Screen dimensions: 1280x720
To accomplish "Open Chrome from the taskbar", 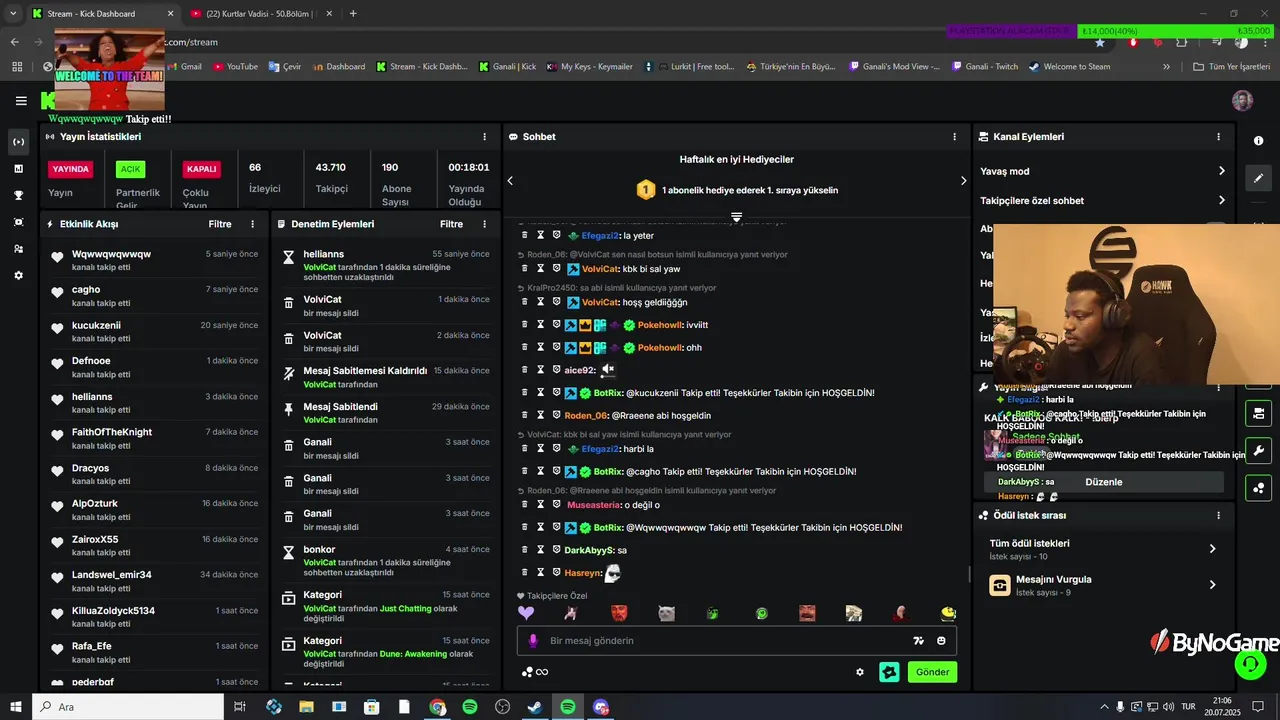I will pyautogui.click(x=437, y=707).
